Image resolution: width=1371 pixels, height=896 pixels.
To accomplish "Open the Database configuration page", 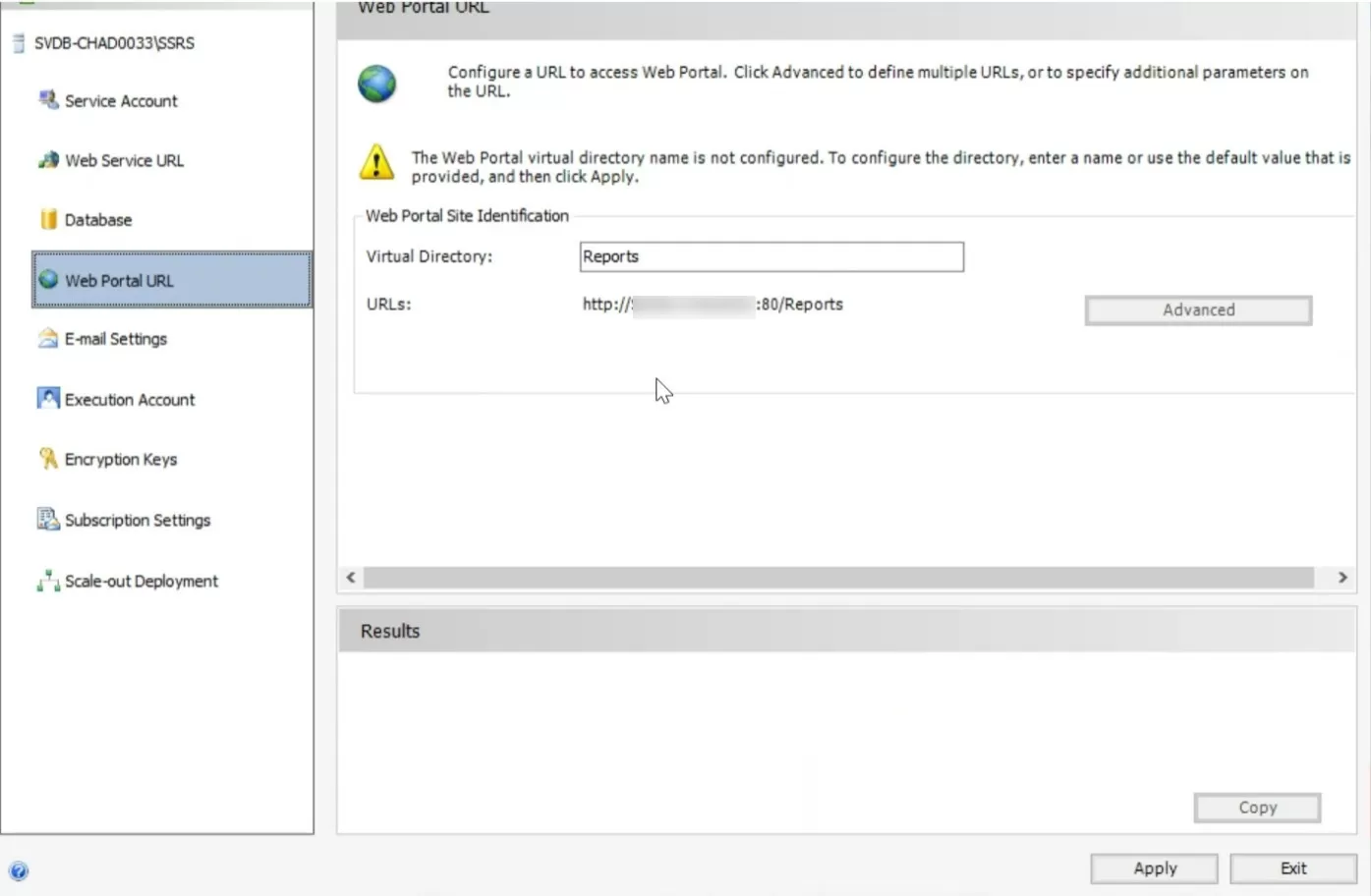I will pyautogui.click(x=97, y=220).
